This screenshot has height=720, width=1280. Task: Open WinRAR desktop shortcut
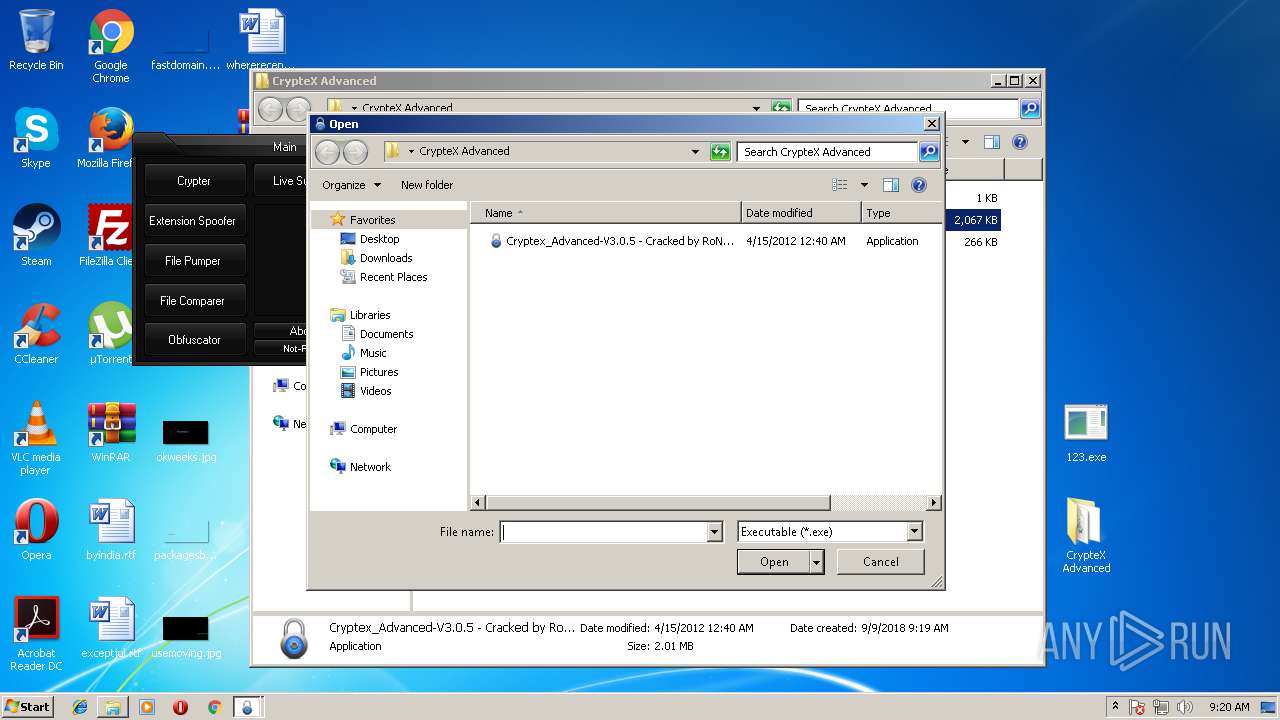[x=111, y=433]
